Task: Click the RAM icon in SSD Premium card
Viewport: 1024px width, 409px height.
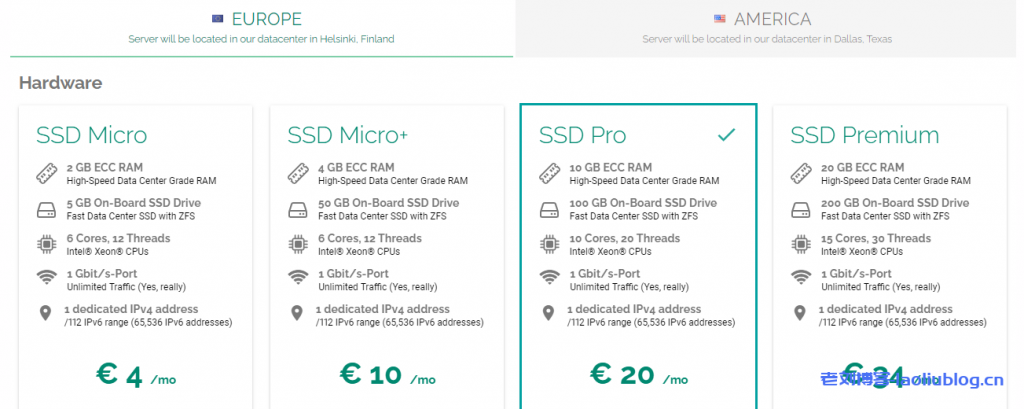Action: [x=800, y=173]
